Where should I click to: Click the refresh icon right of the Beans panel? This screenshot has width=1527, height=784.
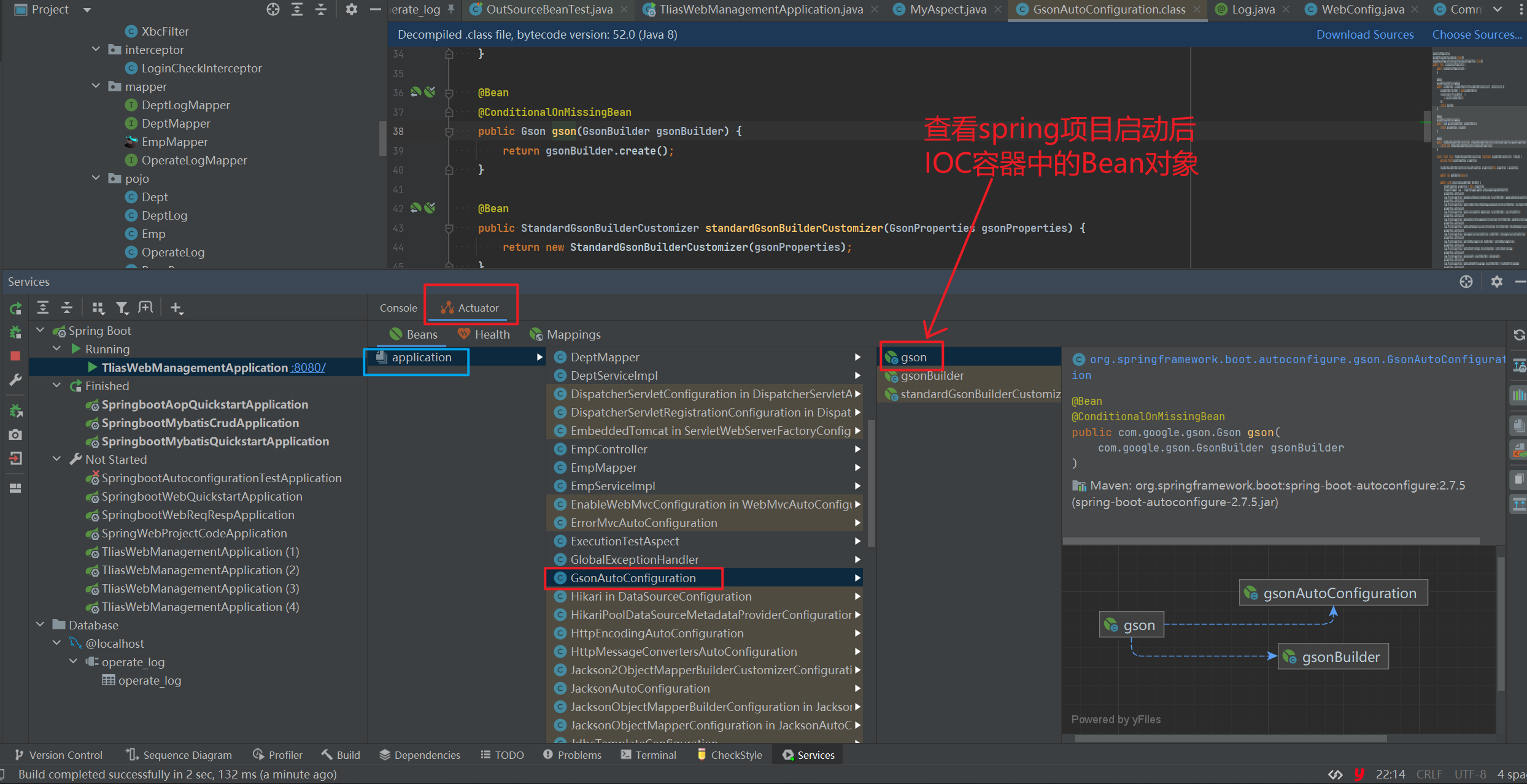tap(1519, 335)
